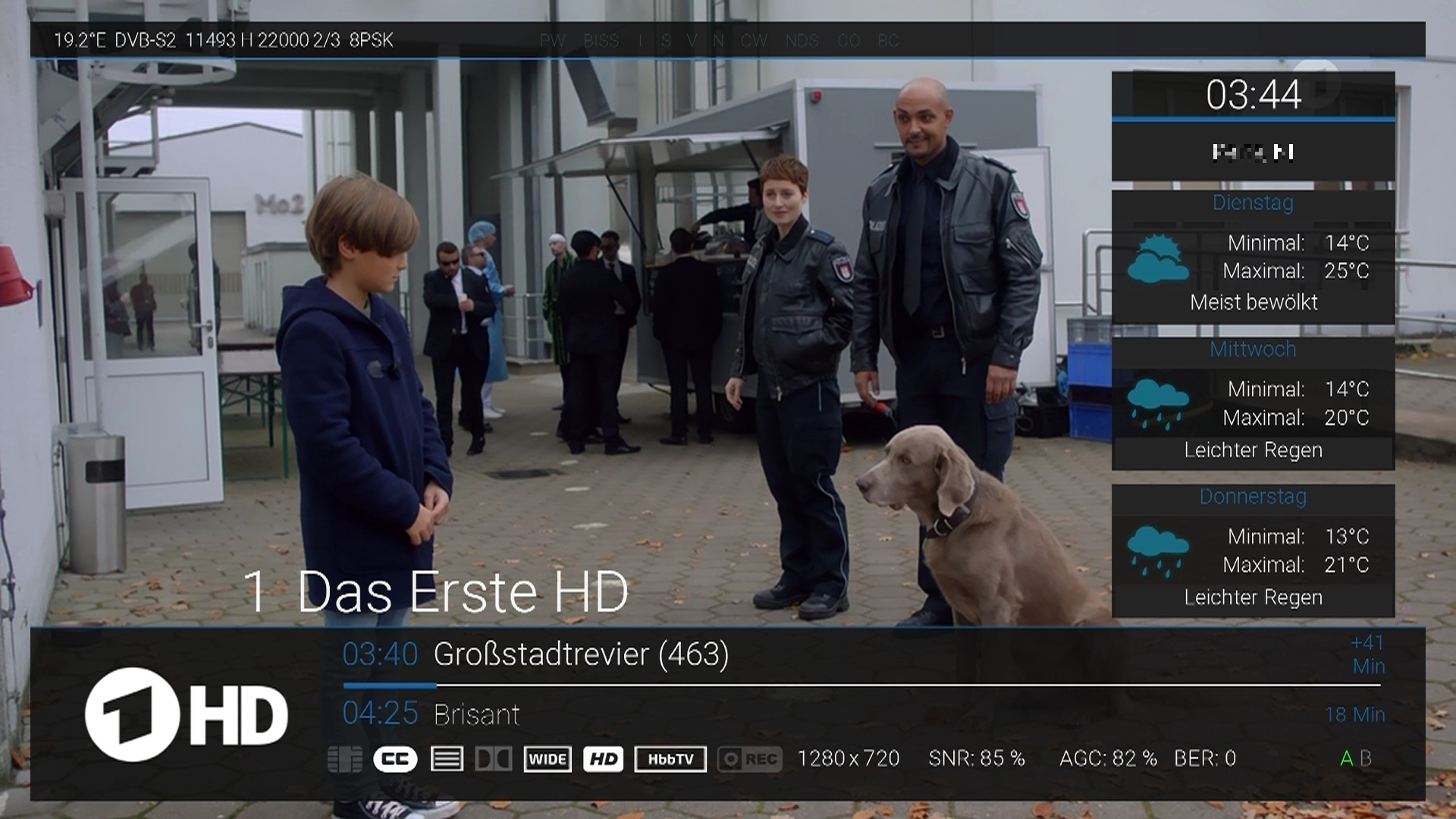The height and width of the screenshot is (819, 1456).
Task: Click the PW crypto indicator
Action: [553, 41]
